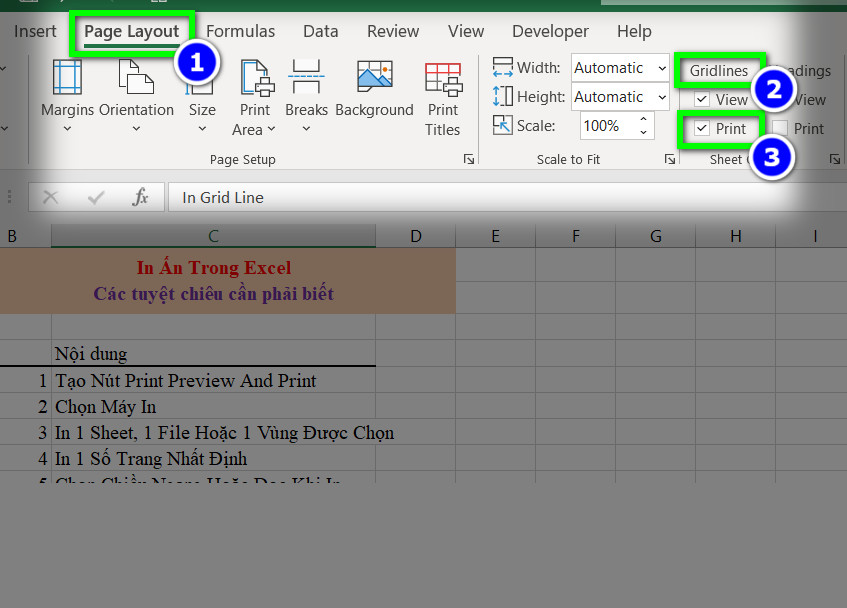847x608 pixels.
Task: Open the Margins dropdown
Action: click(x=67, y=96)
